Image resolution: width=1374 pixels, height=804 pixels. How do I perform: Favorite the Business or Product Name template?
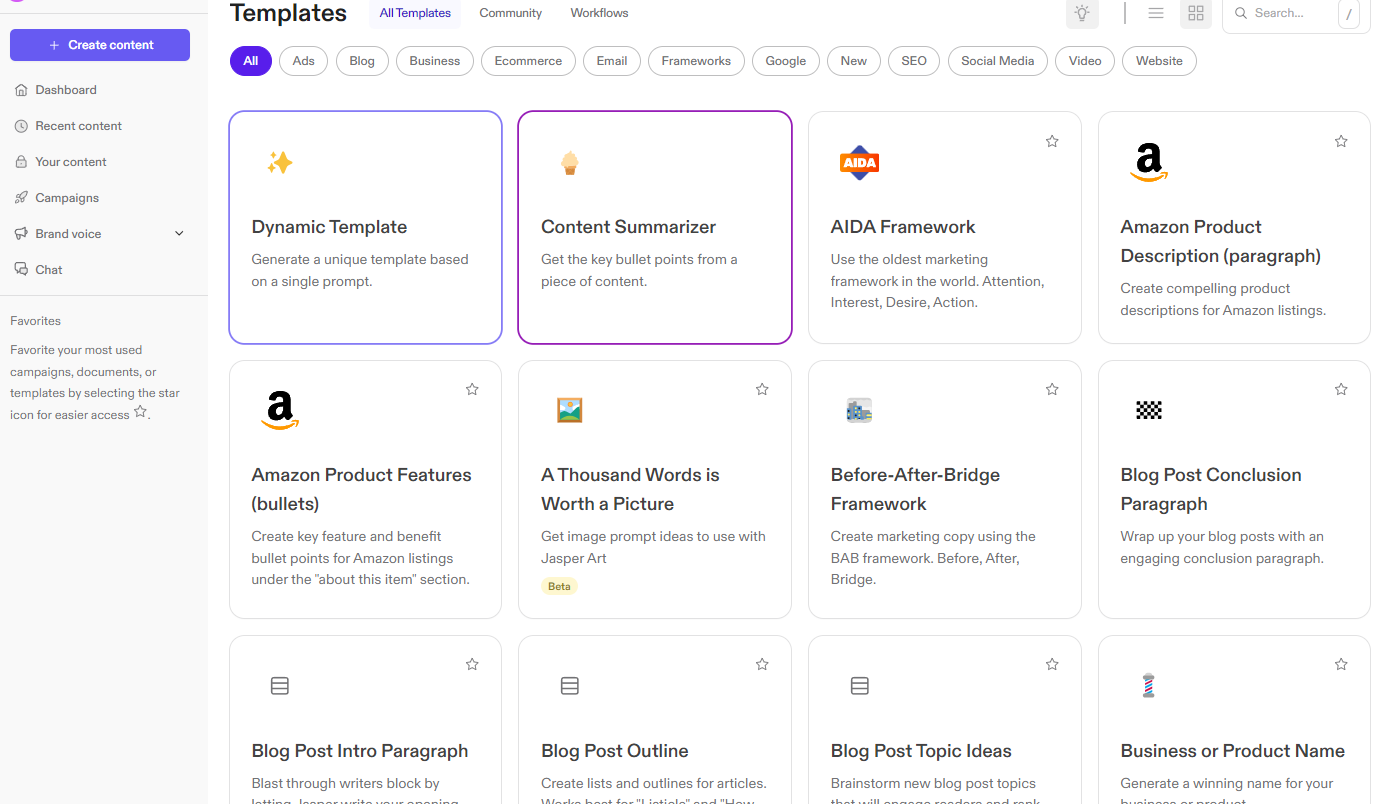click(1341, 664)
